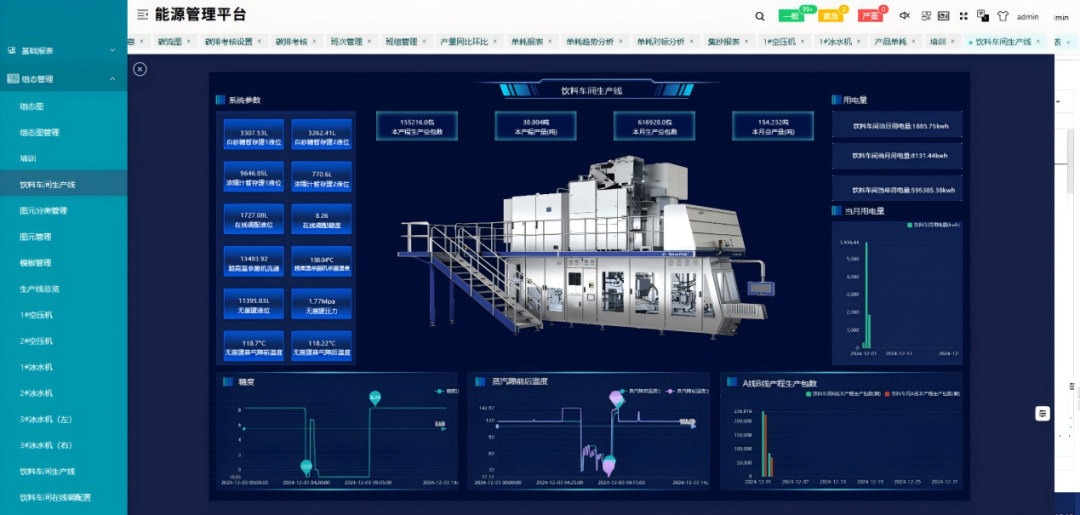The width and height of the screenshot is (1080, 515).
Task: Click the QR-code style icon in header
Action: (x=926, y=16)
